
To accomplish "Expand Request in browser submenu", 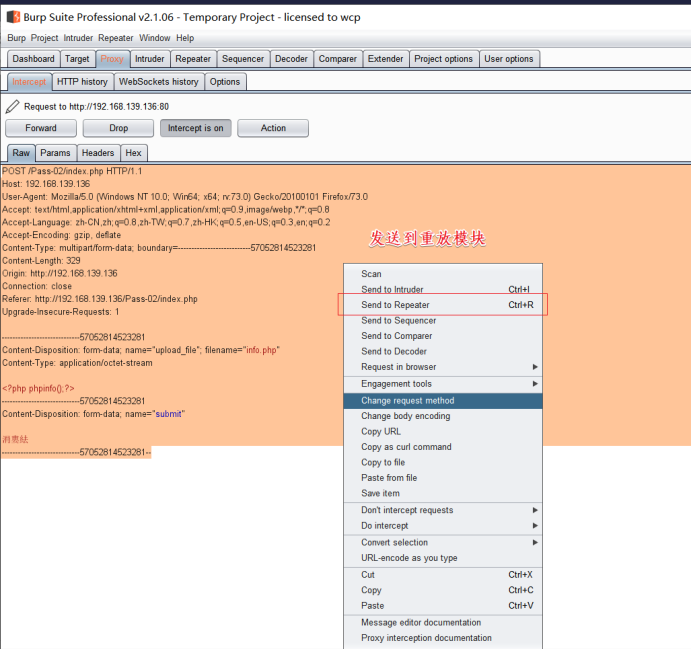I will coord(443,367).
